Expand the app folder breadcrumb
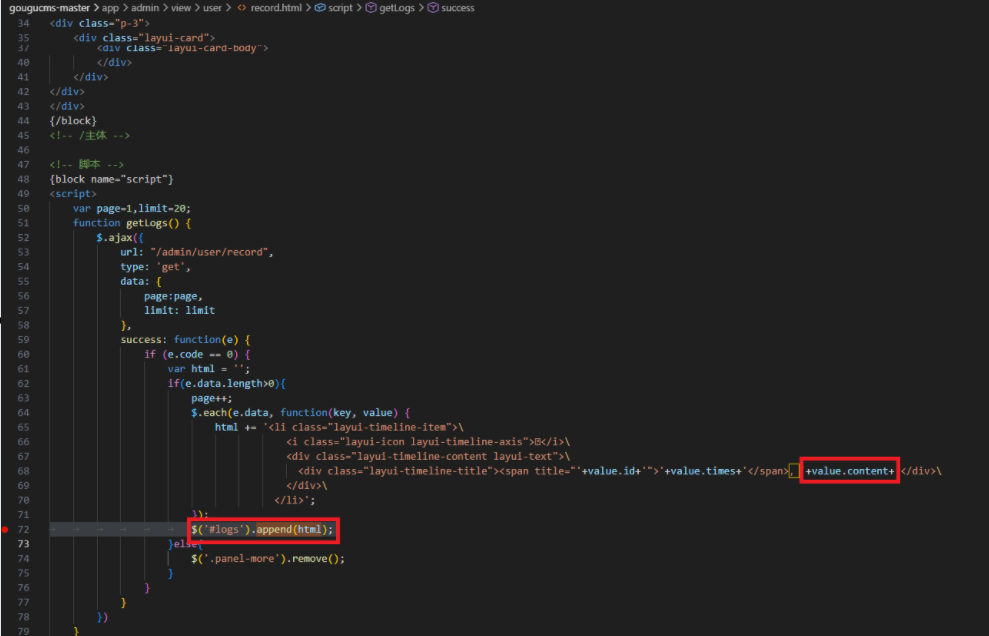 click(110, 8)
